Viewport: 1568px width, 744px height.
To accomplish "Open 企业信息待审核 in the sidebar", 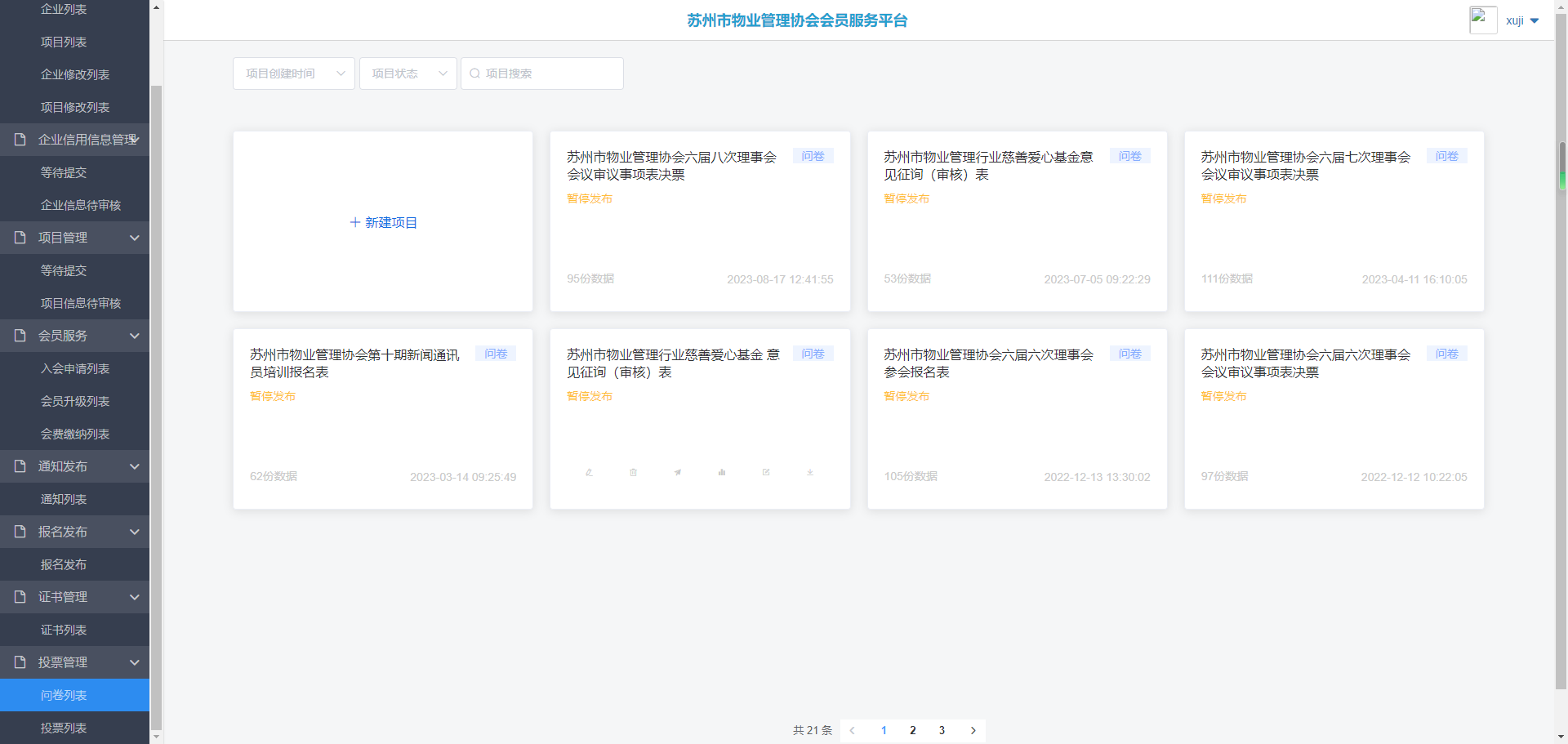I will pos(74,205).
